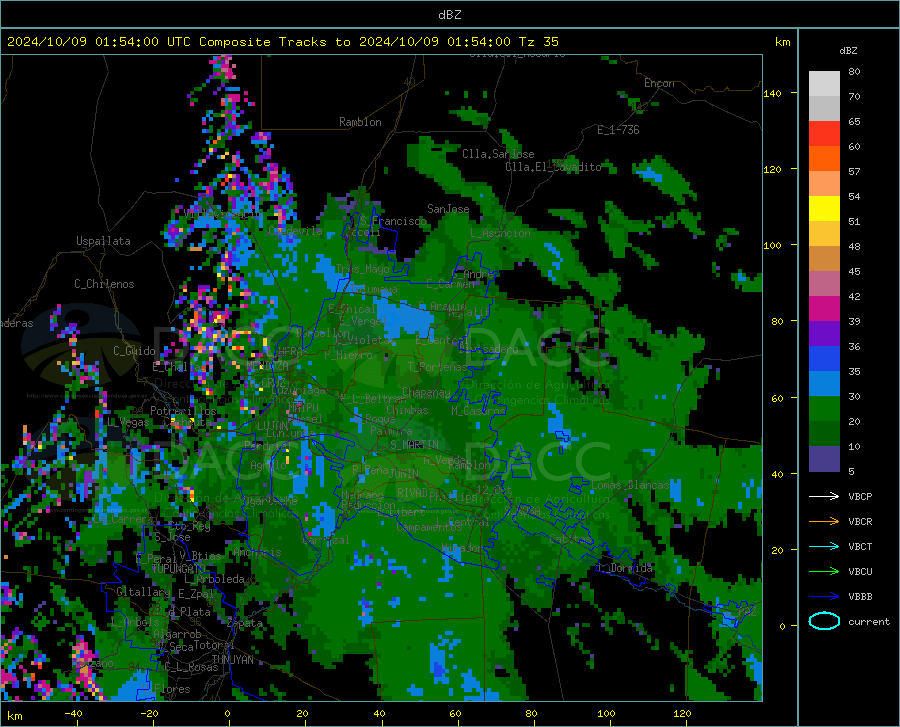Image resolution: width=900 pixels, height=727 pixels.
Task: Click the 0 tick on the vertical axis
Action: 782,626
